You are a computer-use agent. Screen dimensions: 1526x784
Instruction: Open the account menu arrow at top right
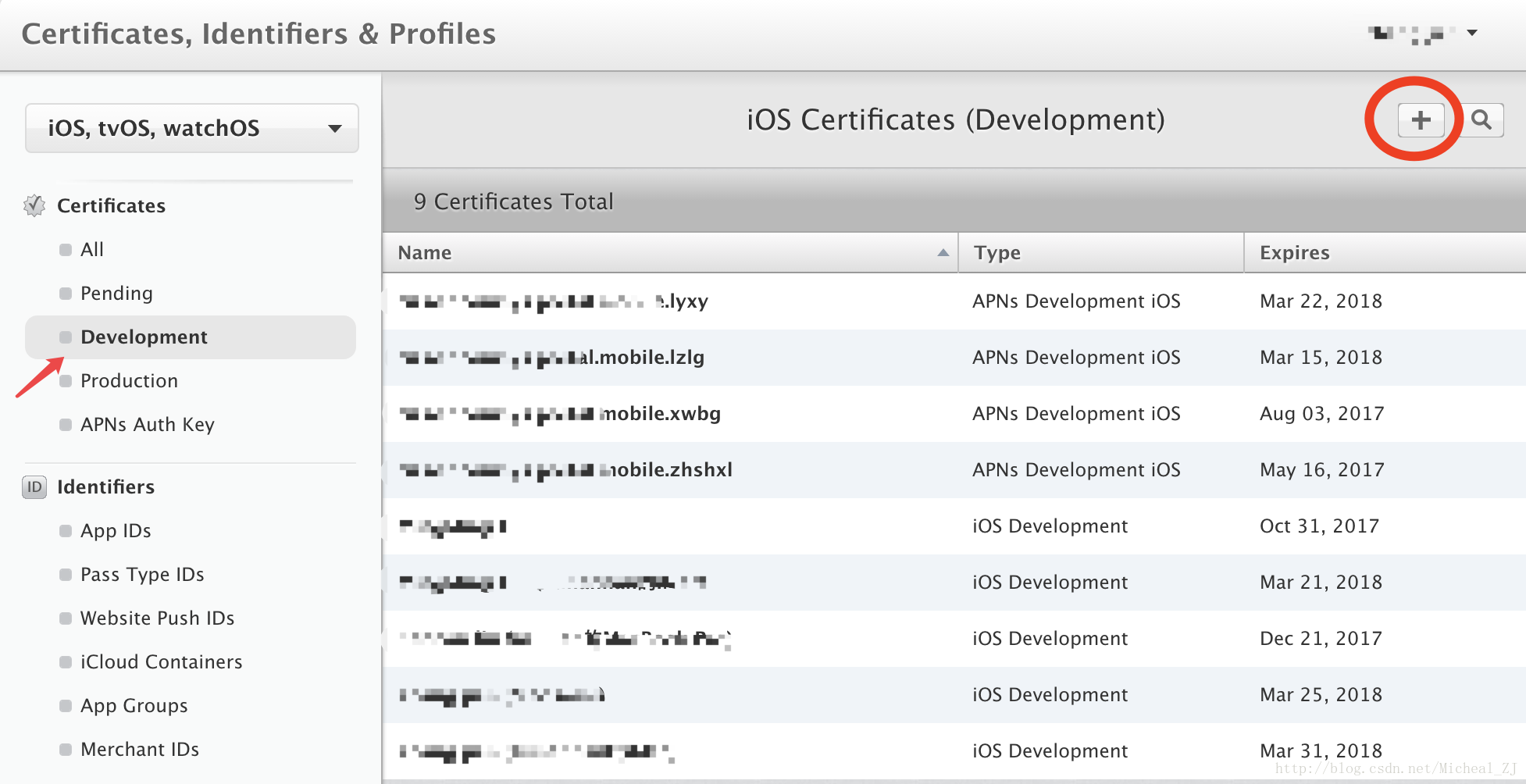(x=1472, y=33)
